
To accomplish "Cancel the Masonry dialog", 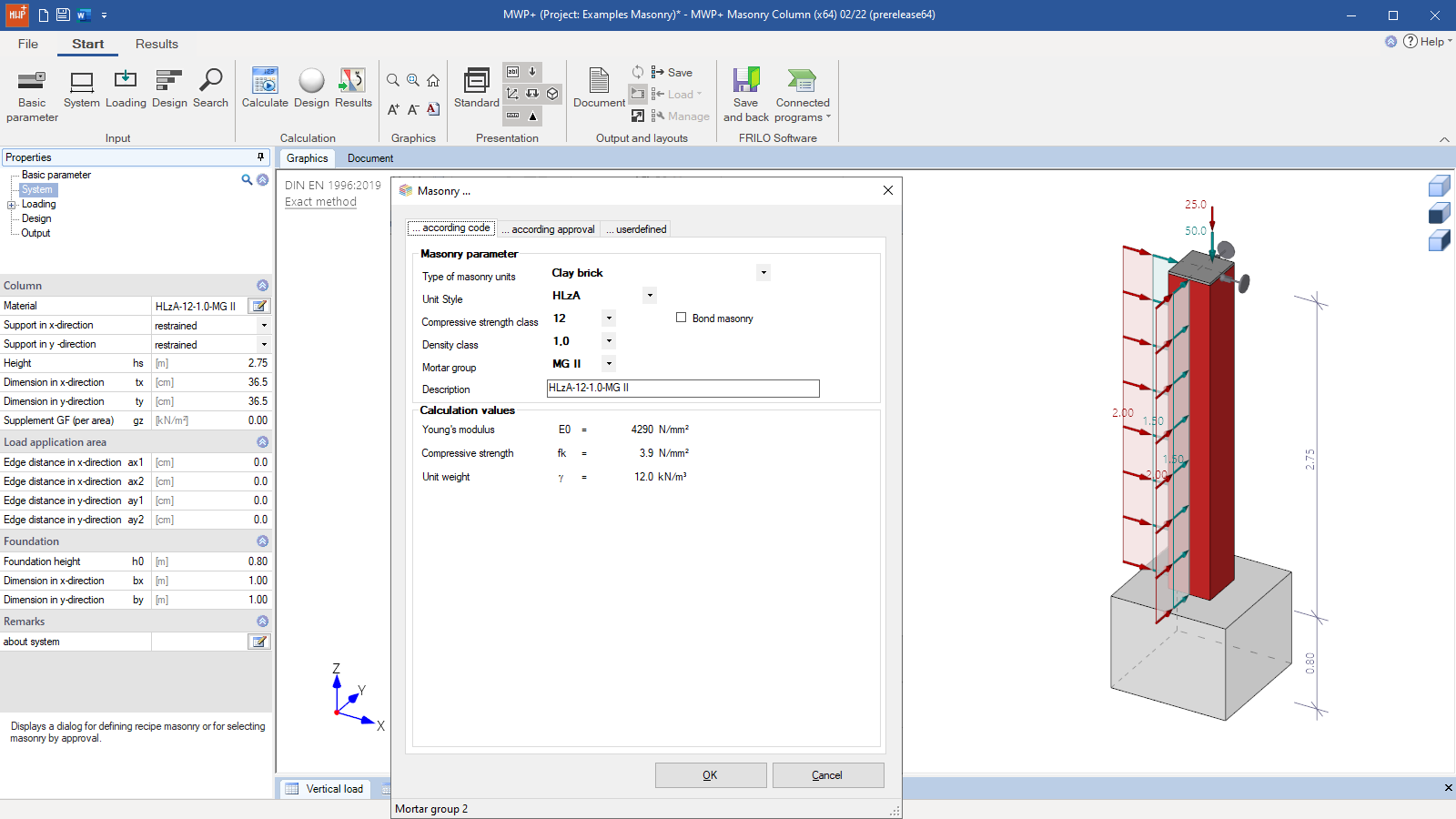I will click(x=827, y=775).
